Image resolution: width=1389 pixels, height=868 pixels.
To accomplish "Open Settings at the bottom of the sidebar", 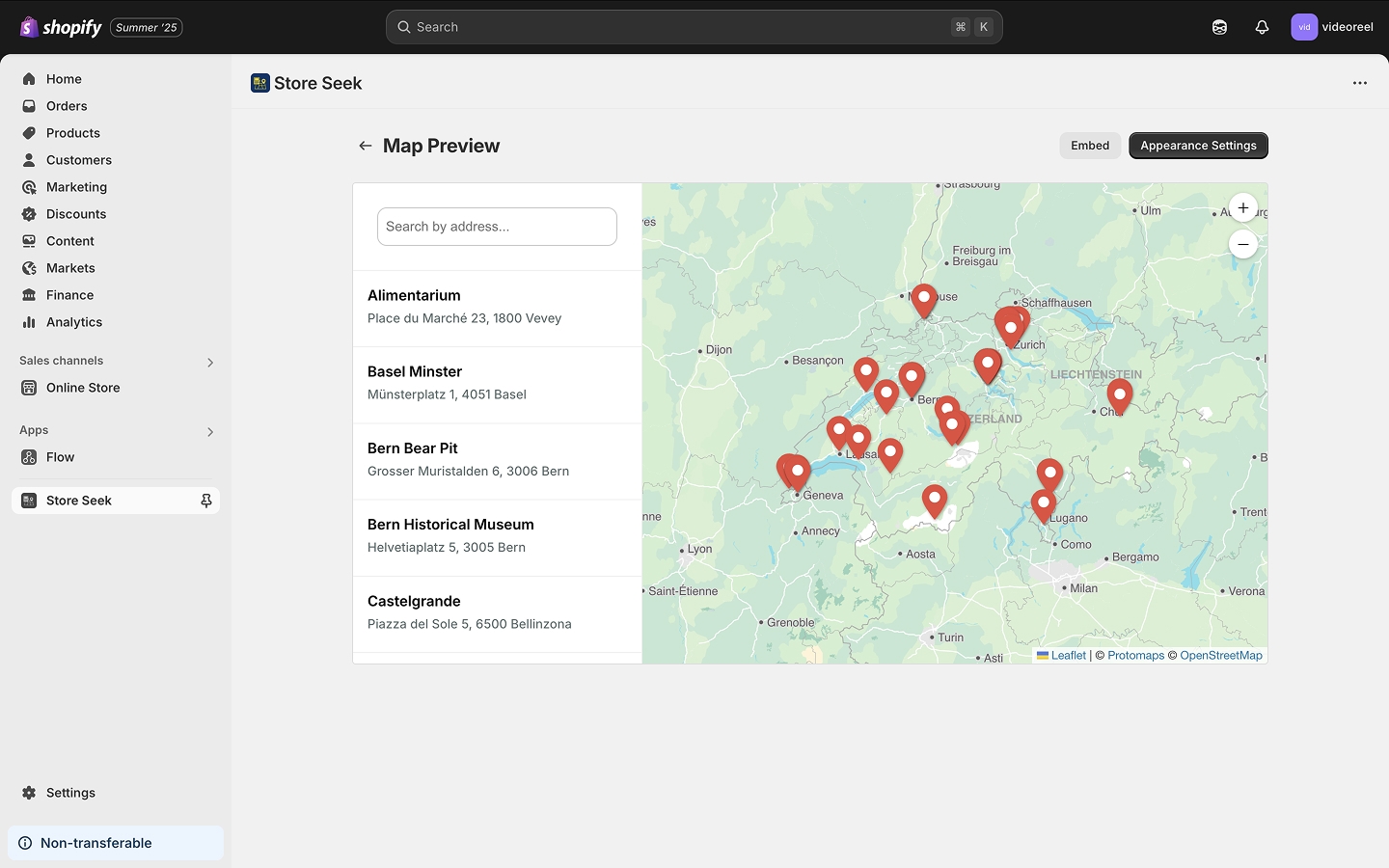I will point(69,792).
